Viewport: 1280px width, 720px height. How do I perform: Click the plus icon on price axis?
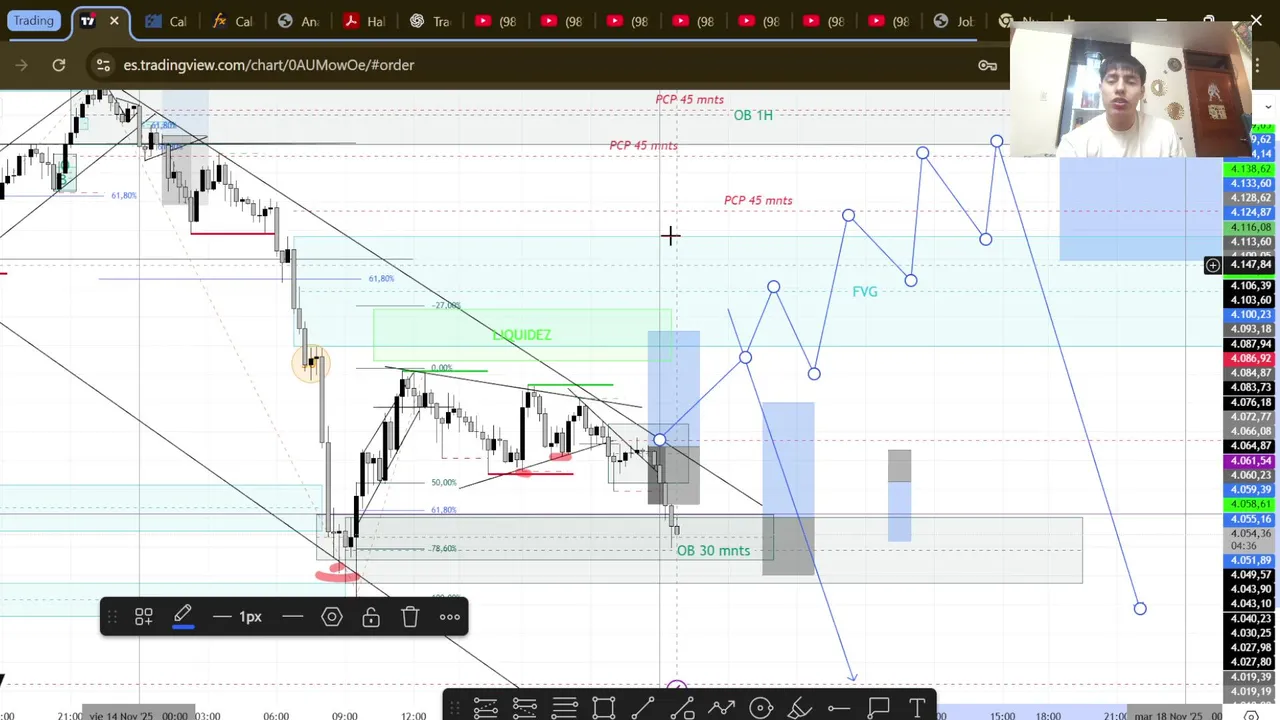pyautogui.click(x=1212, y=265)
